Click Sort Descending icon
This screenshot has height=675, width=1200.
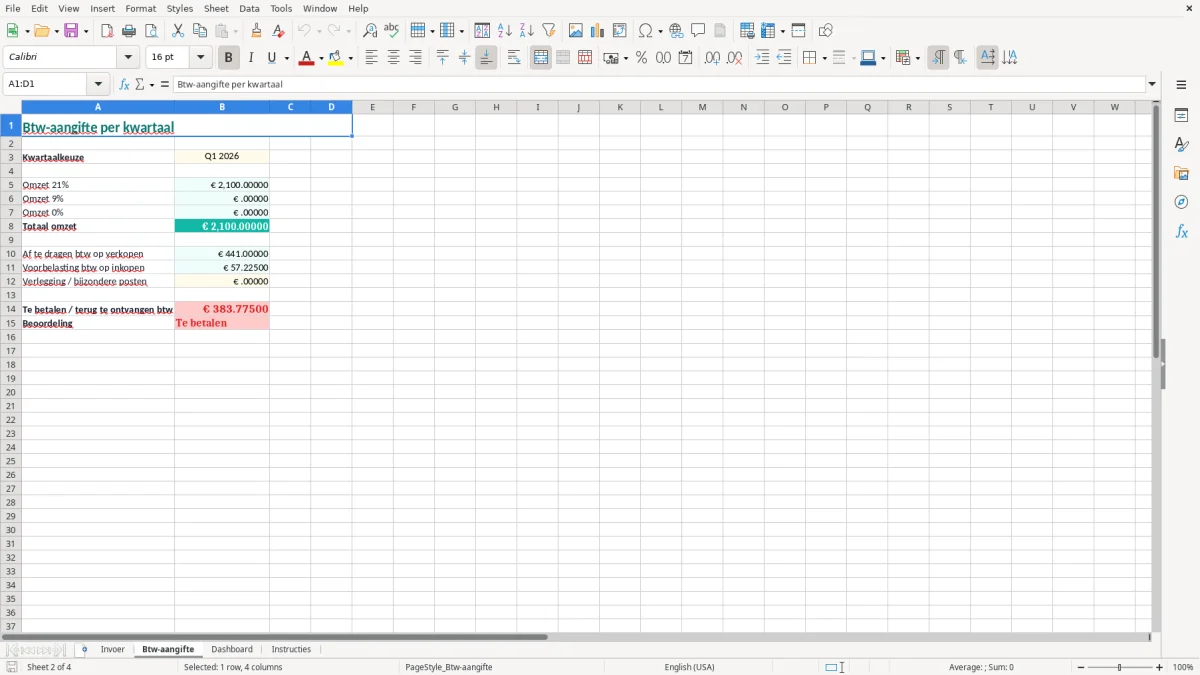tap(527, 31)
